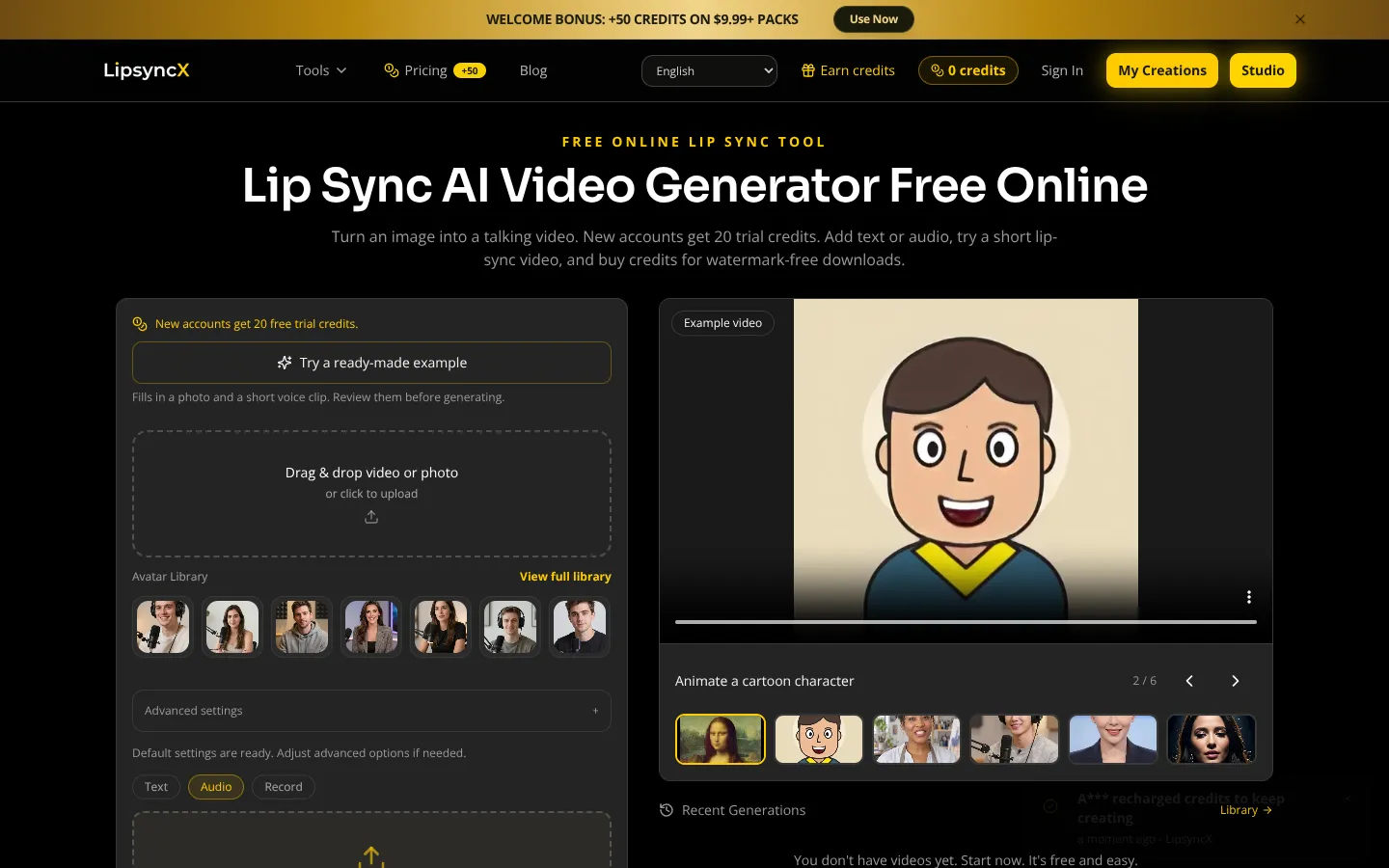The width and height of the screenshot is (1389, 868).
Task: Open the three-dot video options menu
Action: point(1248,597)
